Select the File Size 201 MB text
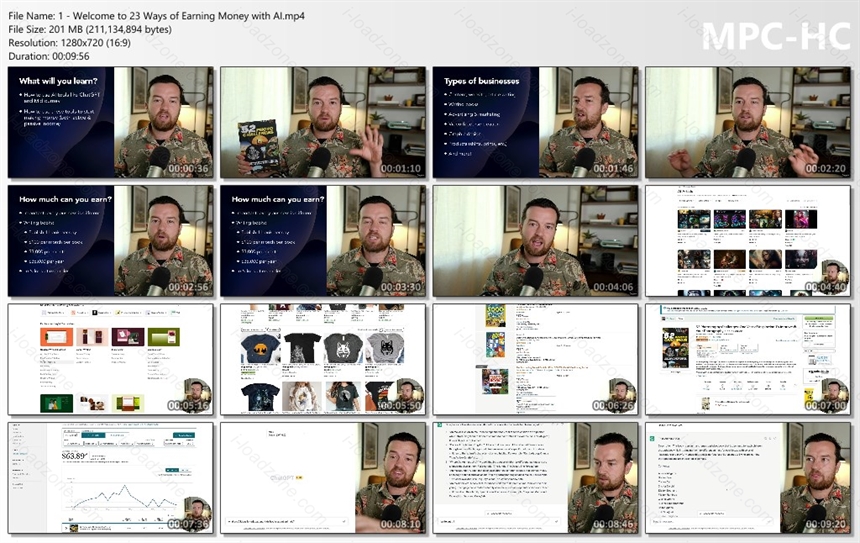Viewport: 860px width, 543px height. [90, 30]
